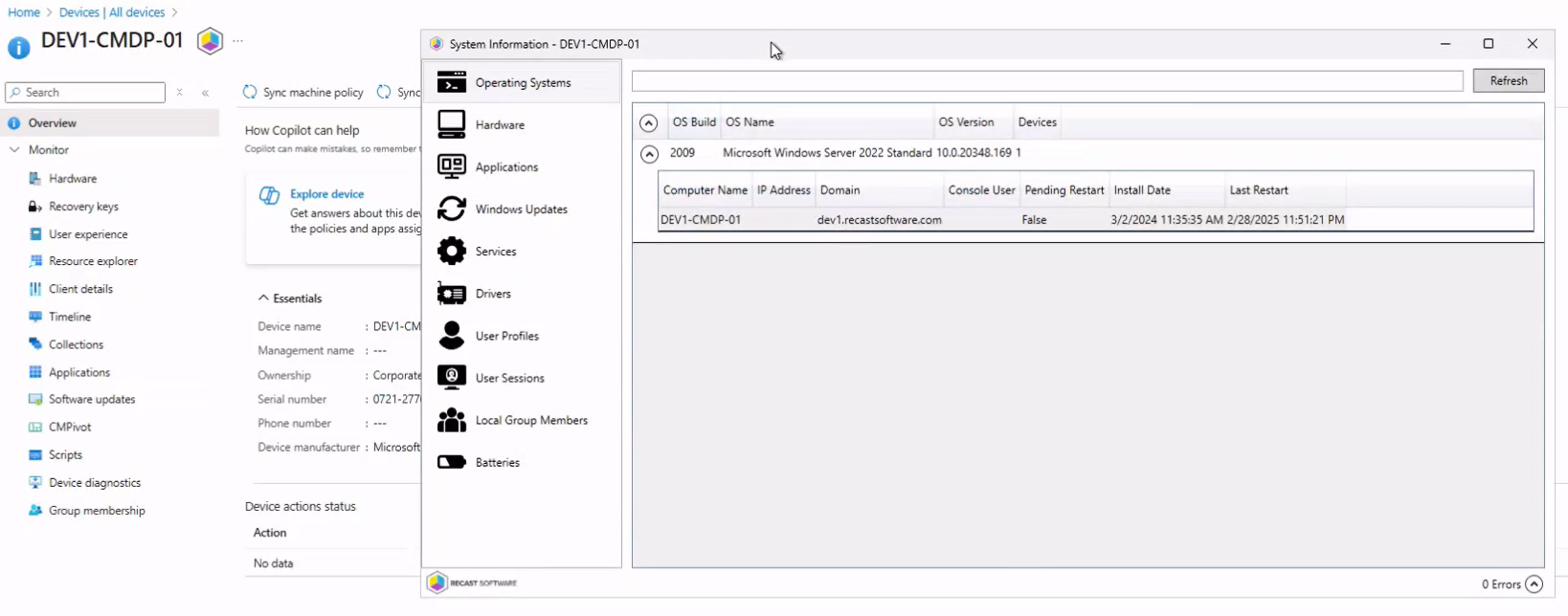
Task: Open the Explore device link
Action: (x=326, y=193)
